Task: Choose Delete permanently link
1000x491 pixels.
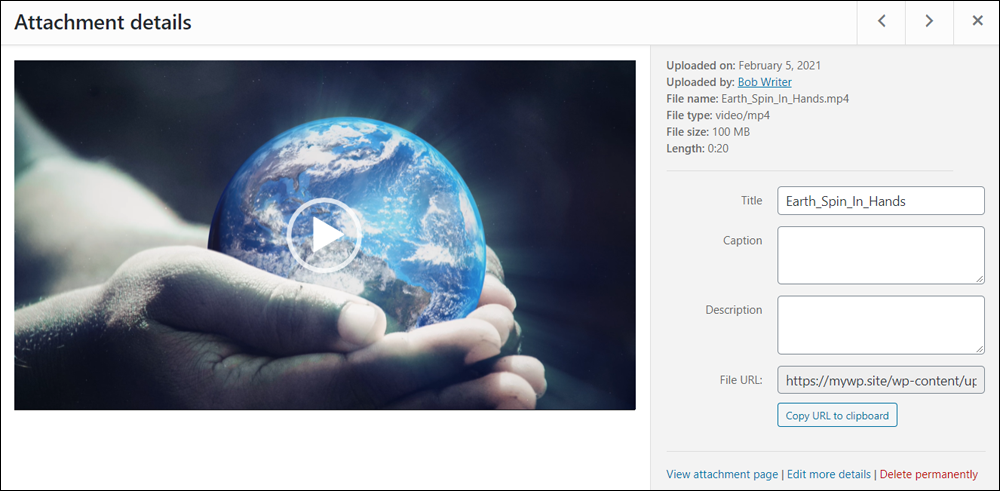Action: pos(929,474)
